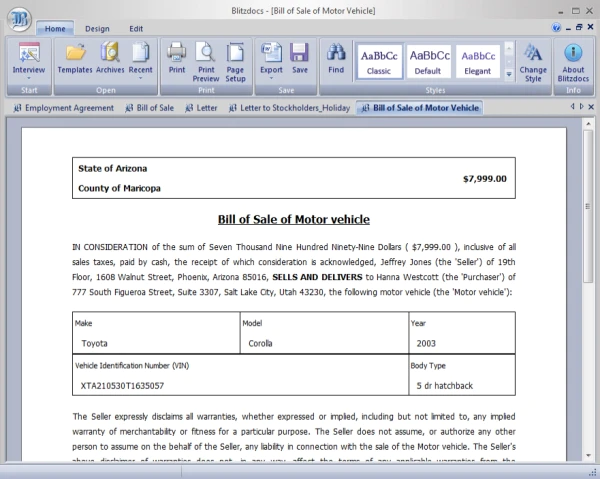Screen dimensions: 600x479
Task: Expand the Recent dropdown arrow
Action: (140, 78)
